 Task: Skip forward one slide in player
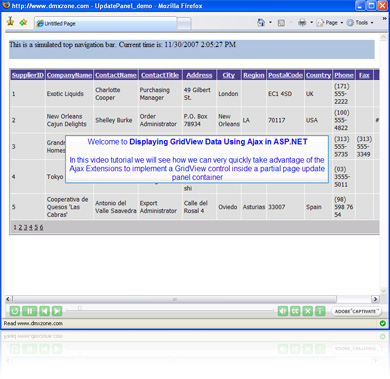(57, 311)
